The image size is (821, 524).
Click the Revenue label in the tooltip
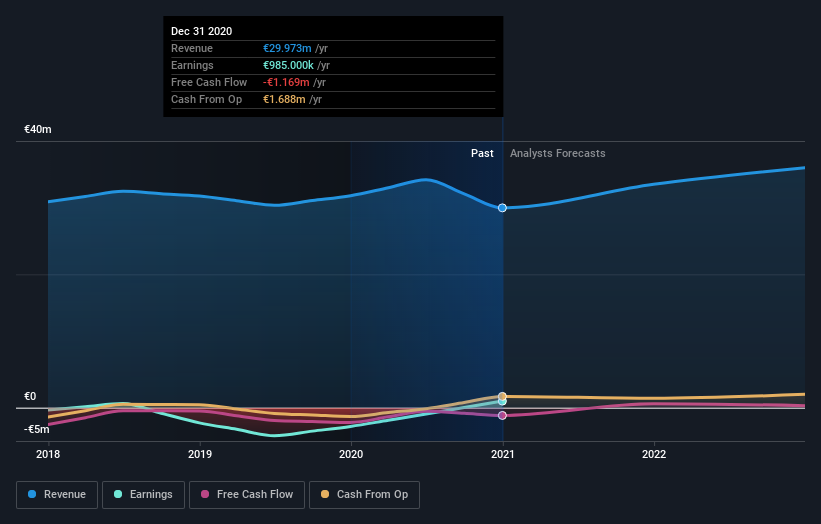click(192, 48)
